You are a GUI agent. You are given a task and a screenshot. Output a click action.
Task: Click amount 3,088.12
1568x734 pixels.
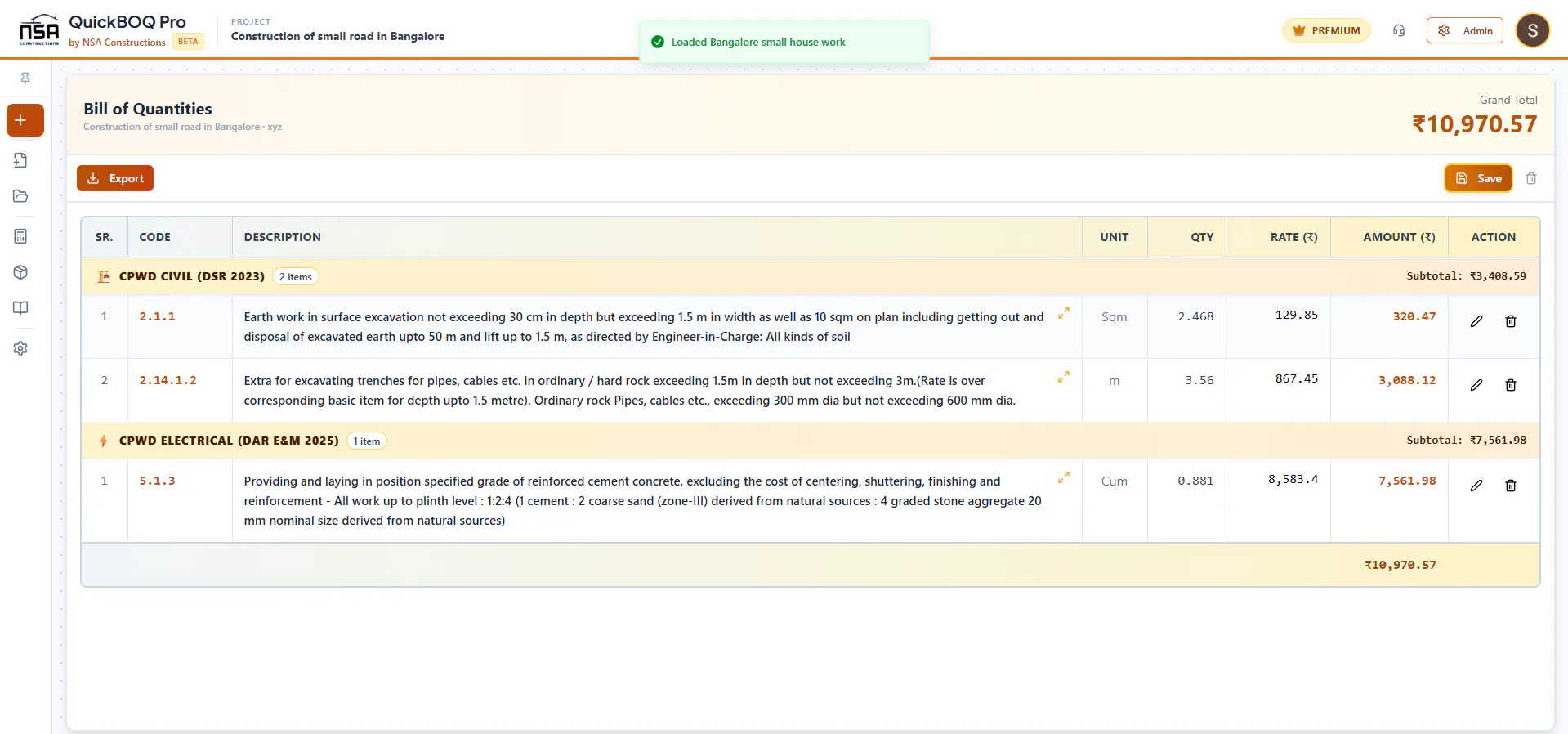tap(1407, 380)
